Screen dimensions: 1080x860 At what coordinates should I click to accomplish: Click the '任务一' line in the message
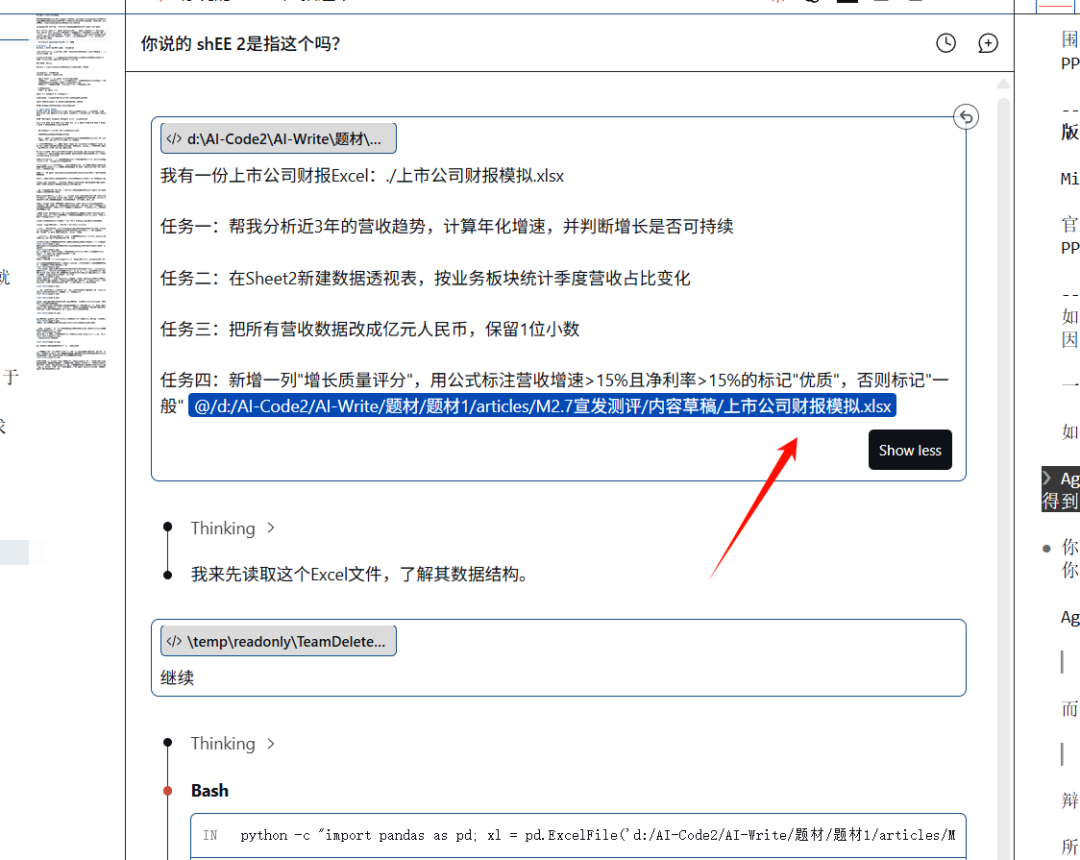click(x=447, y=227)
